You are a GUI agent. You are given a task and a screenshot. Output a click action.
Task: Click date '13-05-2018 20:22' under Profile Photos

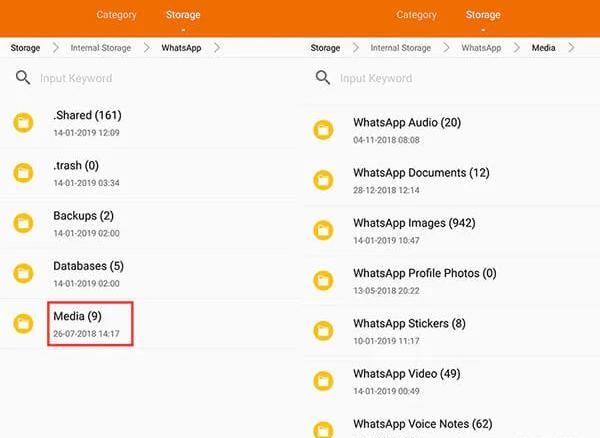click(386, 291)
